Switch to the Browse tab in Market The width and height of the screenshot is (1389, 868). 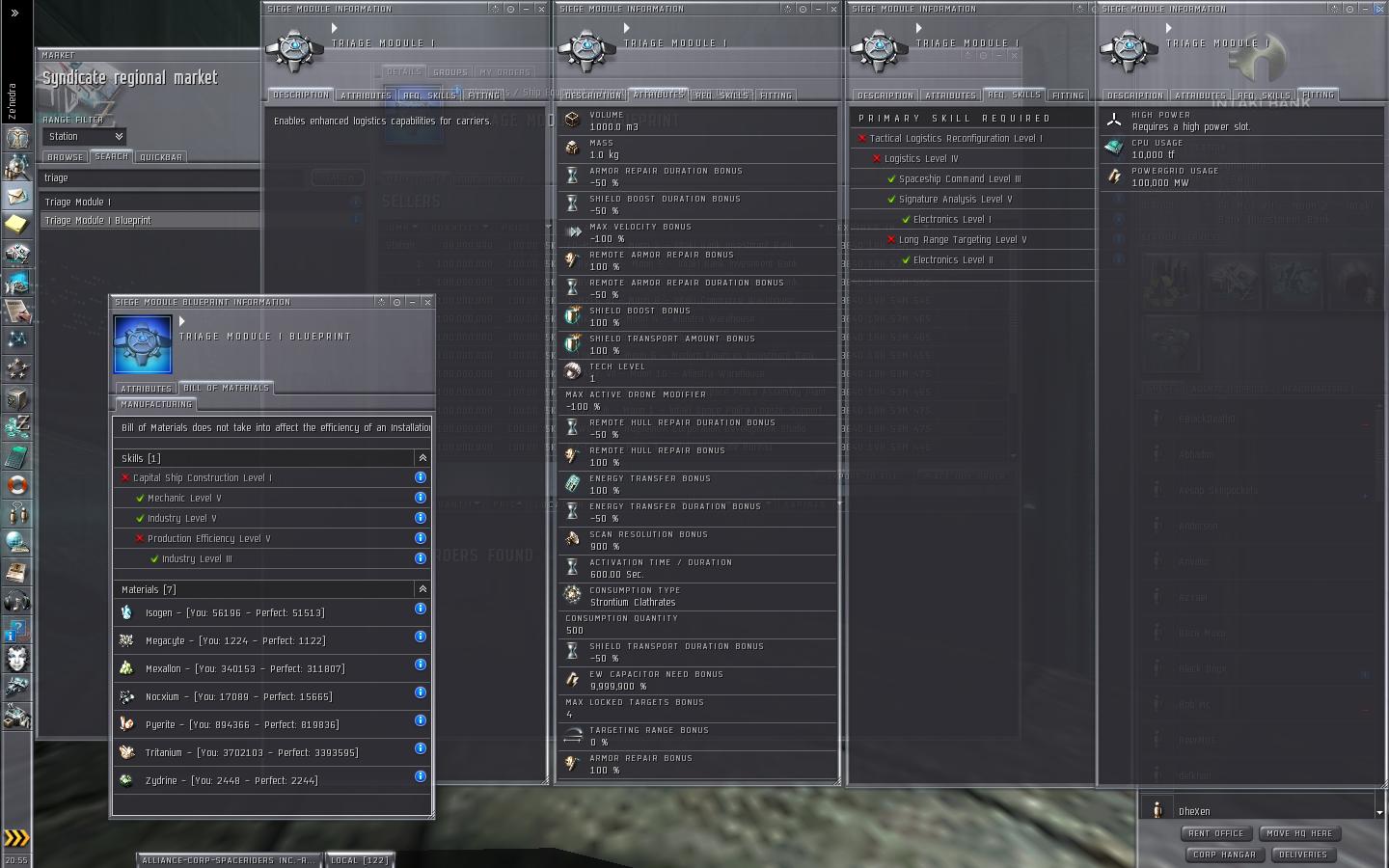point(66,157)
